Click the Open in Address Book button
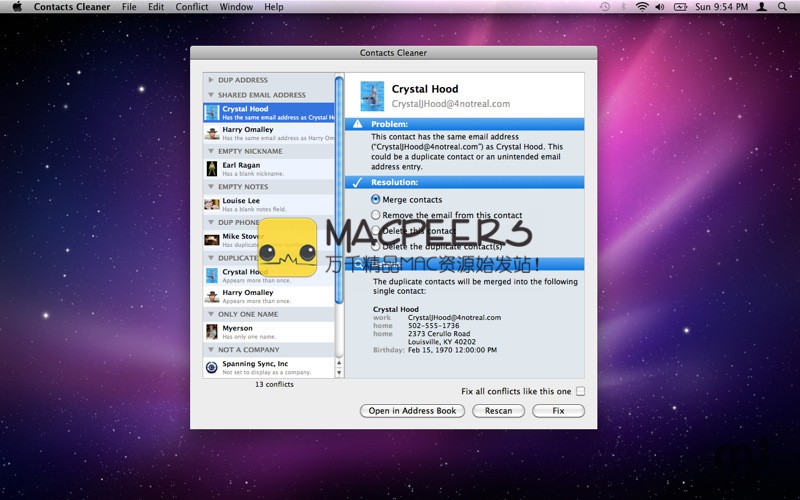This screenshot has width=800, height=500. pyautogui.click(x=412, y=411)
